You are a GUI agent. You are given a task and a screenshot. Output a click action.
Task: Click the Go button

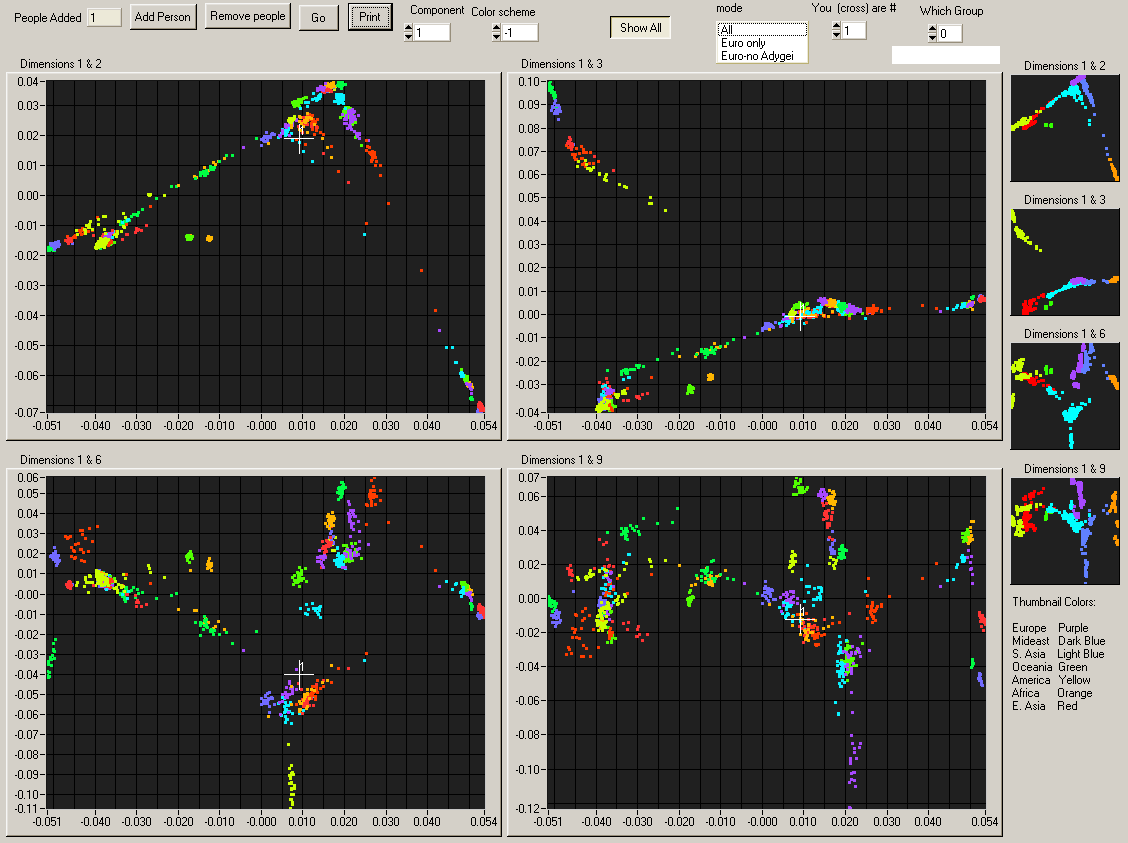click(318, 17)
